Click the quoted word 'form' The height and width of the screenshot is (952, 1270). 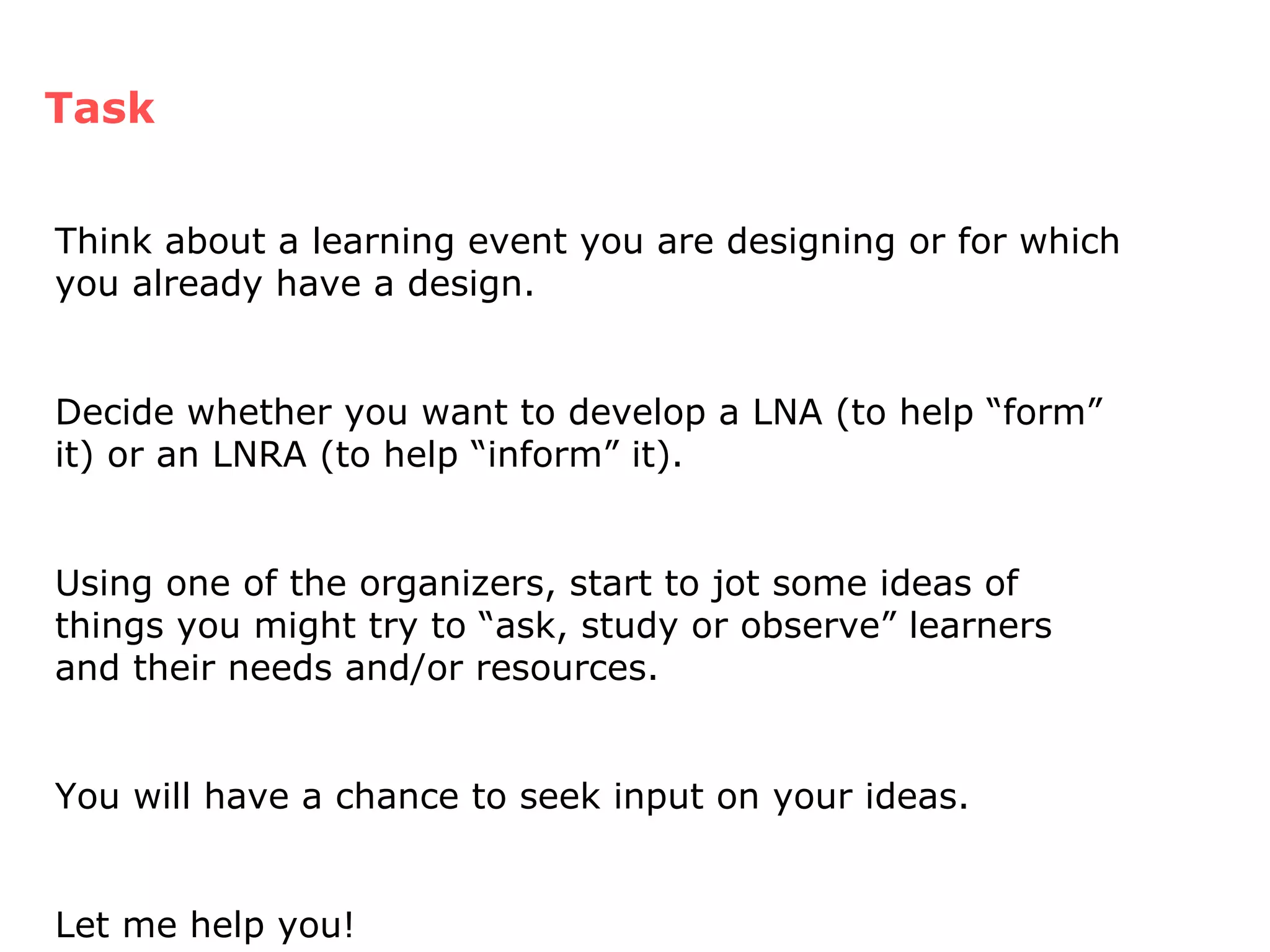coord(1044,413)
